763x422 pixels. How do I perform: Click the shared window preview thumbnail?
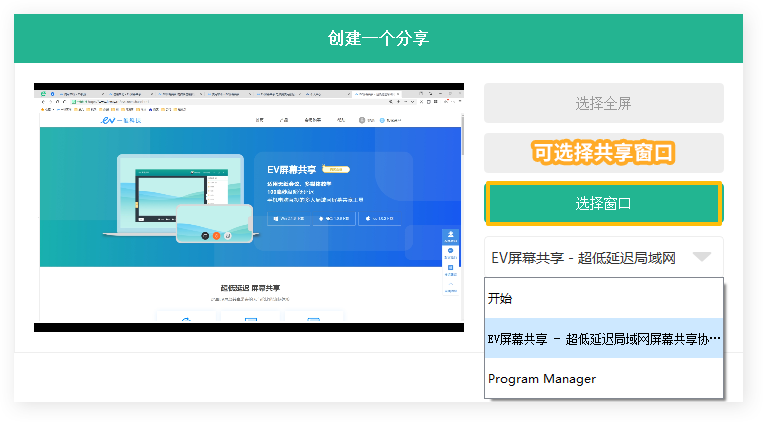(249, 207)
